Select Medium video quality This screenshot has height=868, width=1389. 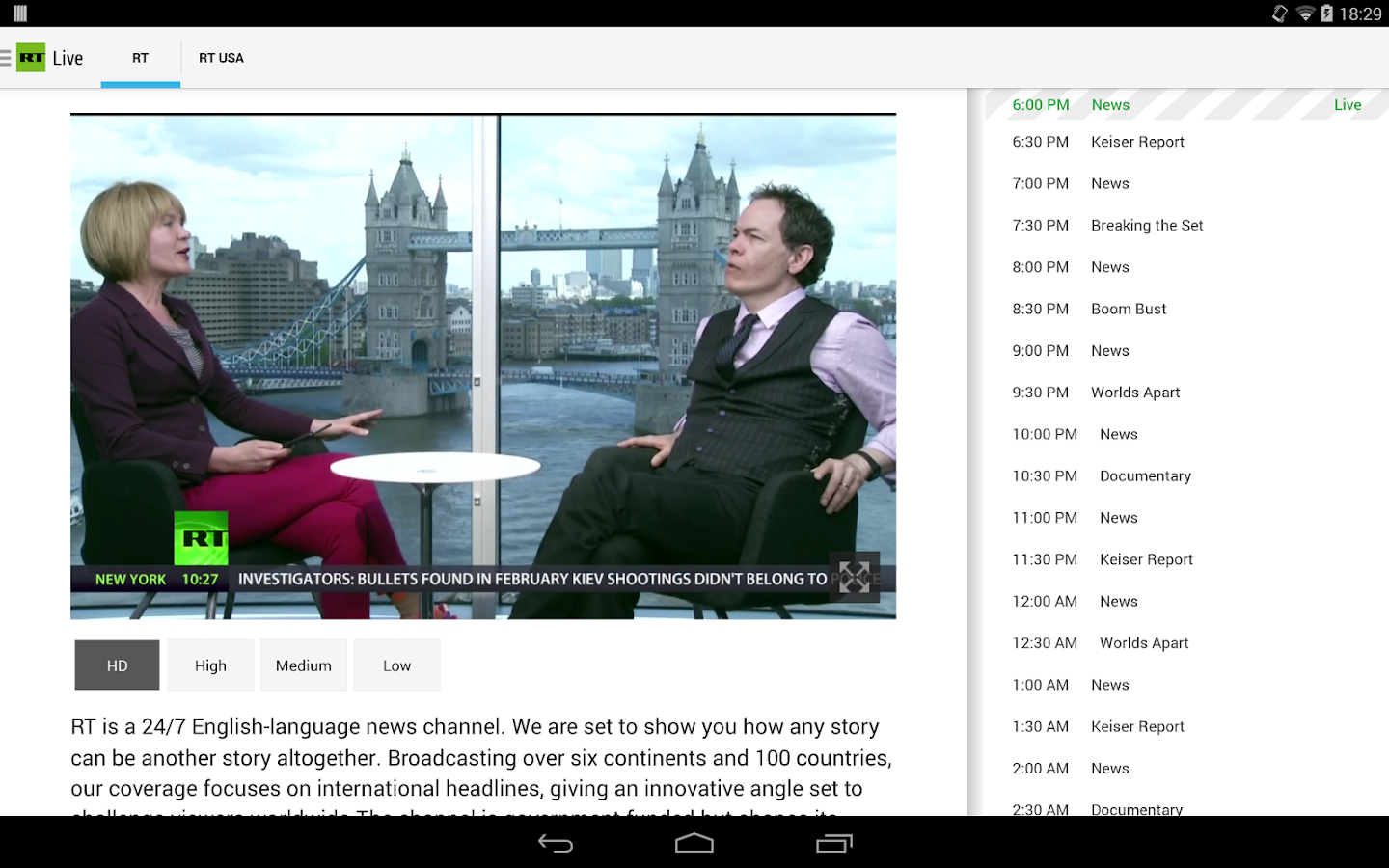(304, 665)
